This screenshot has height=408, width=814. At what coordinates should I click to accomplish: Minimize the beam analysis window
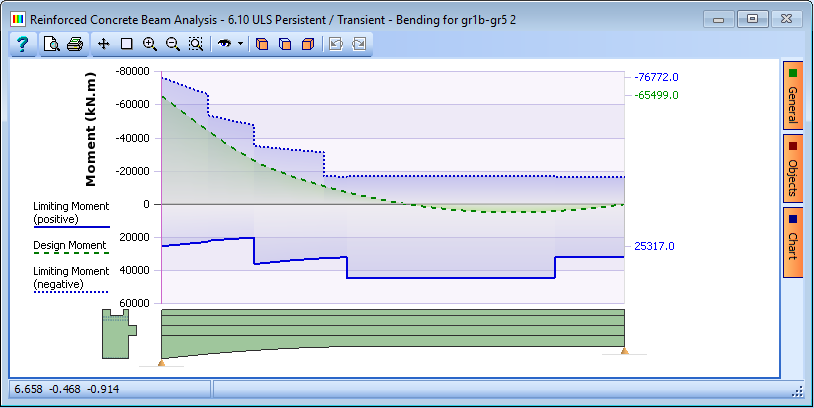[x=718, y=20]
